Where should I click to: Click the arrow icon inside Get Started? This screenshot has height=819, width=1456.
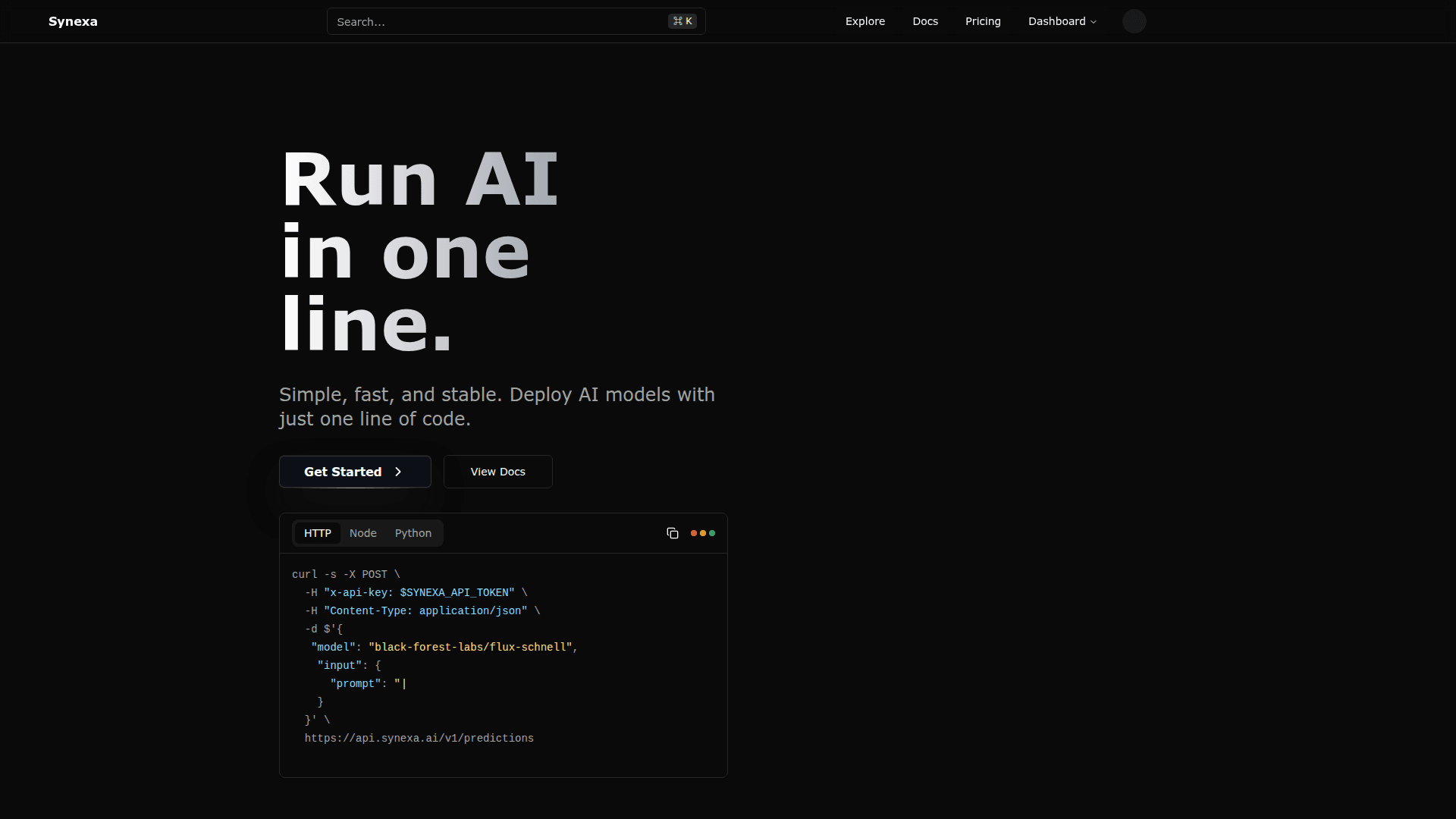click(398, 472)
